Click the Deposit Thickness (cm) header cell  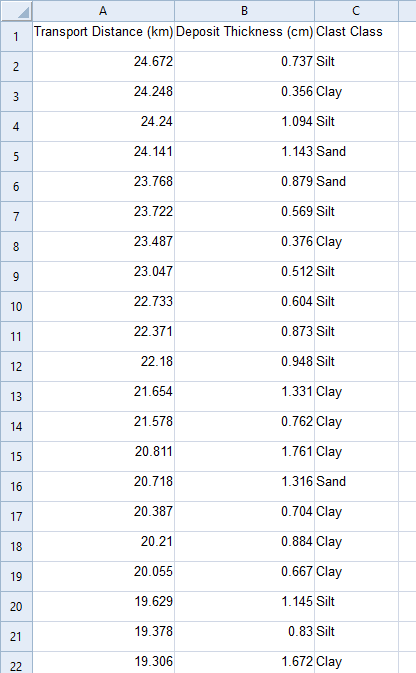pyautogui.click(x=244, y=36)
